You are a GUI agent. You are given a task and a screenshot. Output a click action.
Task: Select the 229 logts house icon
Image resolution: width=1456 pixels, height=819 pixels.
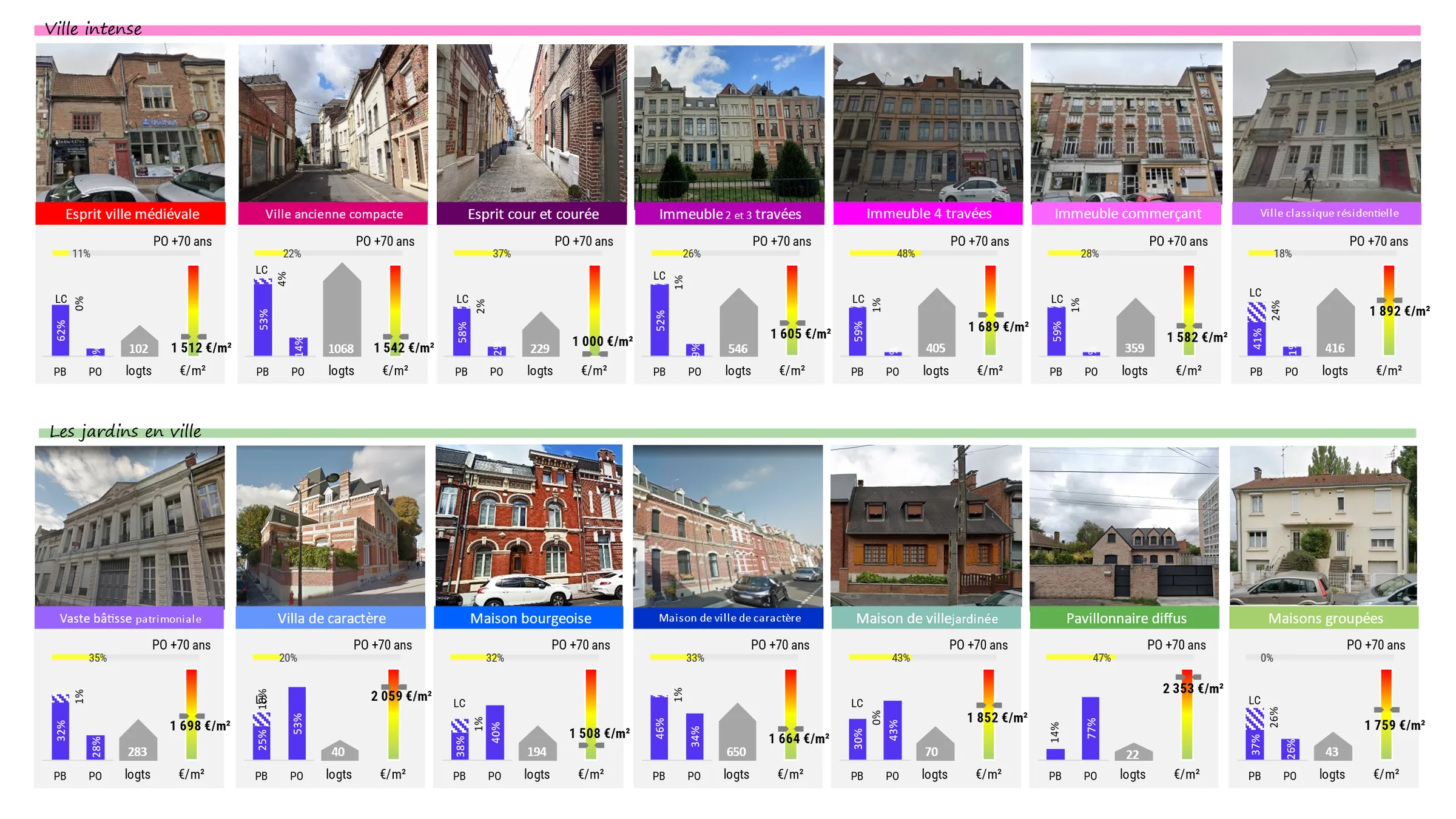[540, 334]
